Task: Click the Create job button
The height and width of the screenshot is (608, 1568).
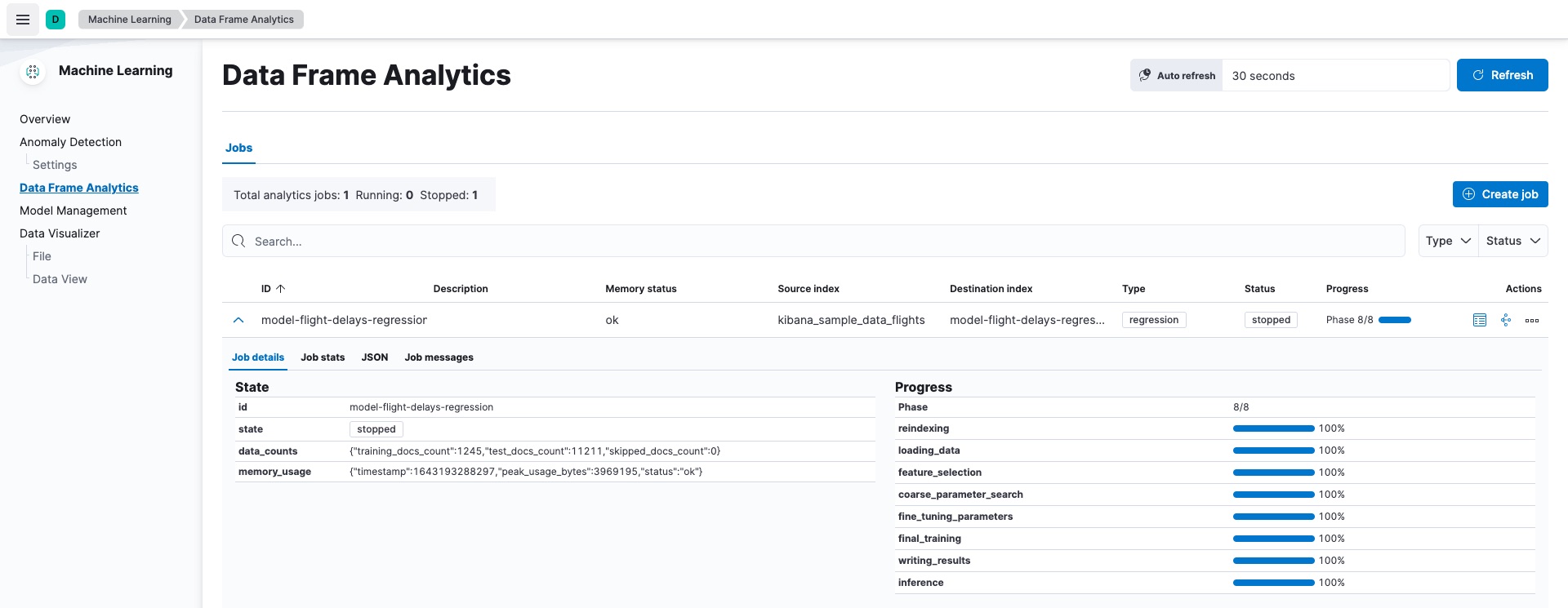Action: (x=1500, y=194)
